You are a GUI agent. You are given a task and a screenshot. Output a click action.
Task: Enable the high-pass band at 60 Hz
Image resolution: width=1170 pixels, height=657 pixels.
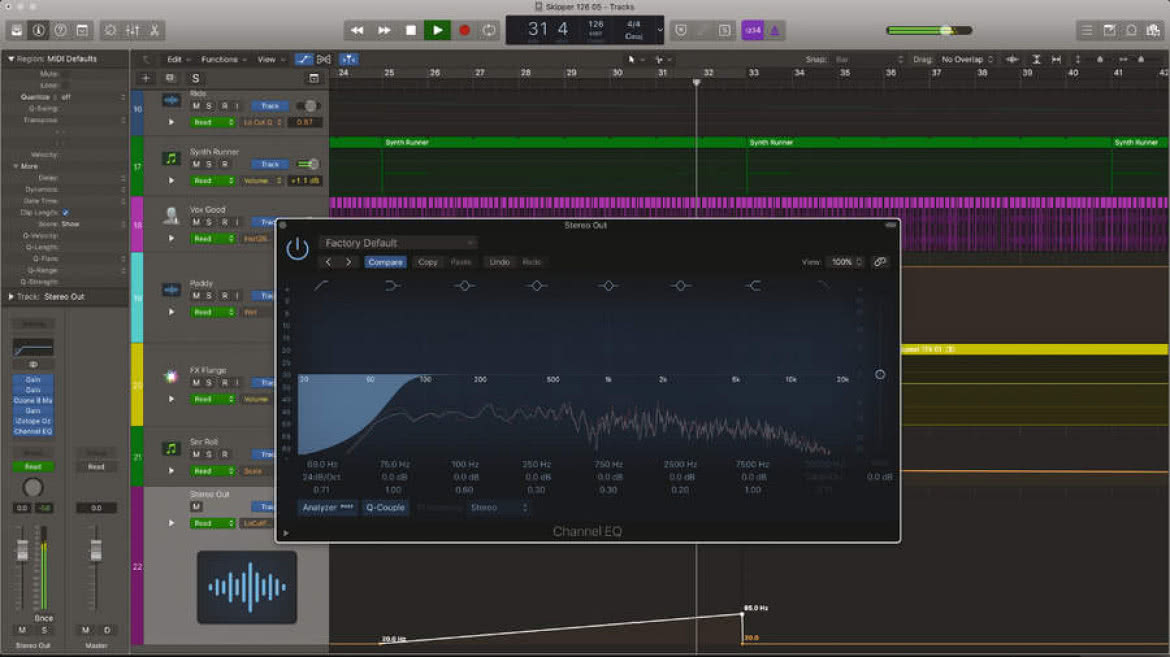pyautogui.click(x=321, y=286)
